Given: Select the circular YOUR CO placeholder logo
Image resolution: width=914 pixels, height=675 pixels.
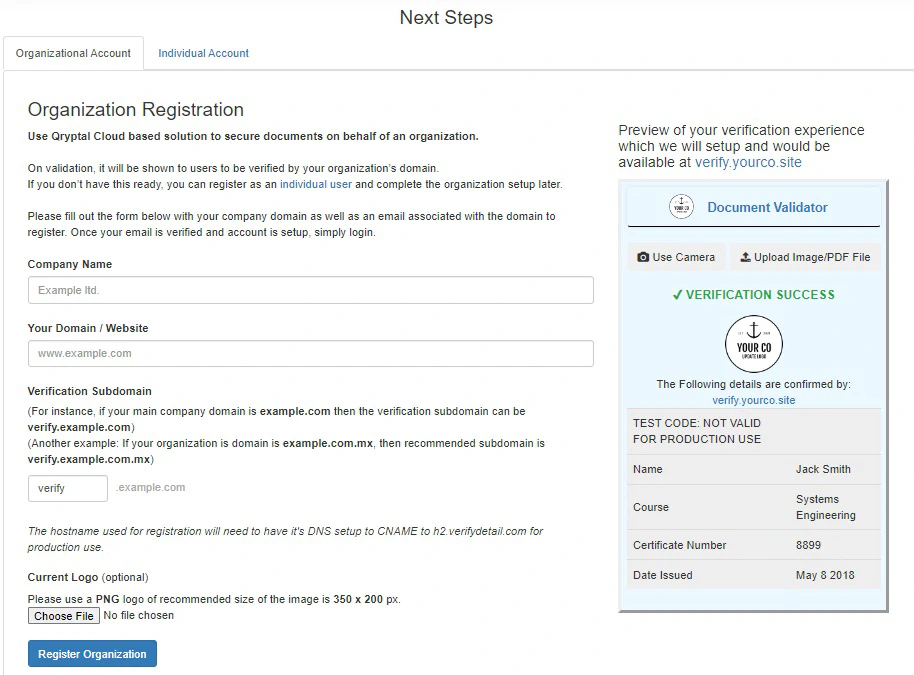Looking at the screenshot, I should 753,342.
